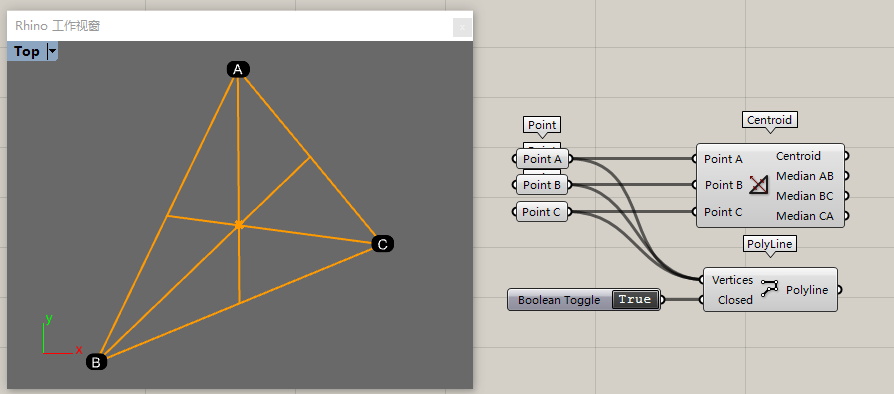Viewport: 894px width, 394px height.
Task: Toggle the Boolean Toggle True value
Action: 635,299
